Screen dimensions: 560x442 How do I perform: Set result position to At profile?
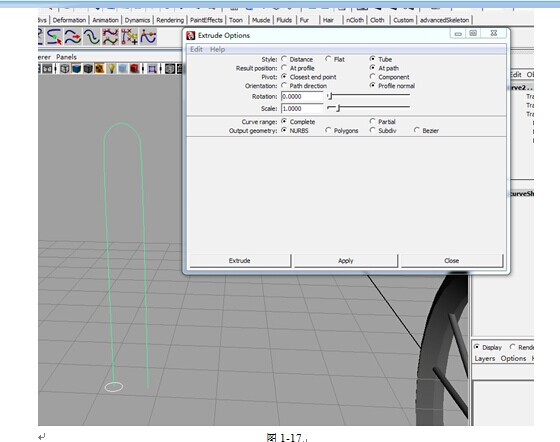[x=284, y=67]
